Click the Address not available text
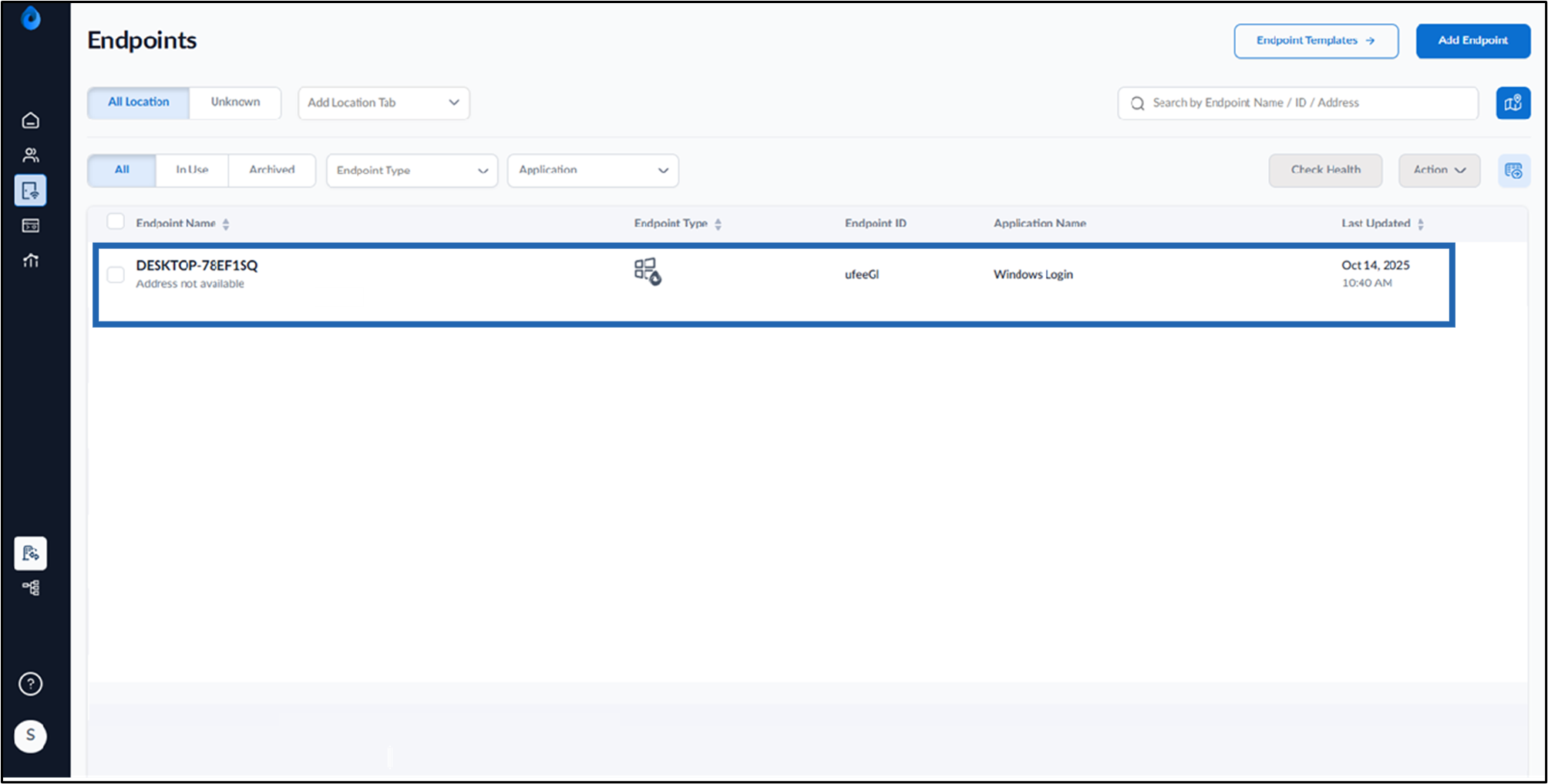The image size is (1548, 784). coord(190,284)
